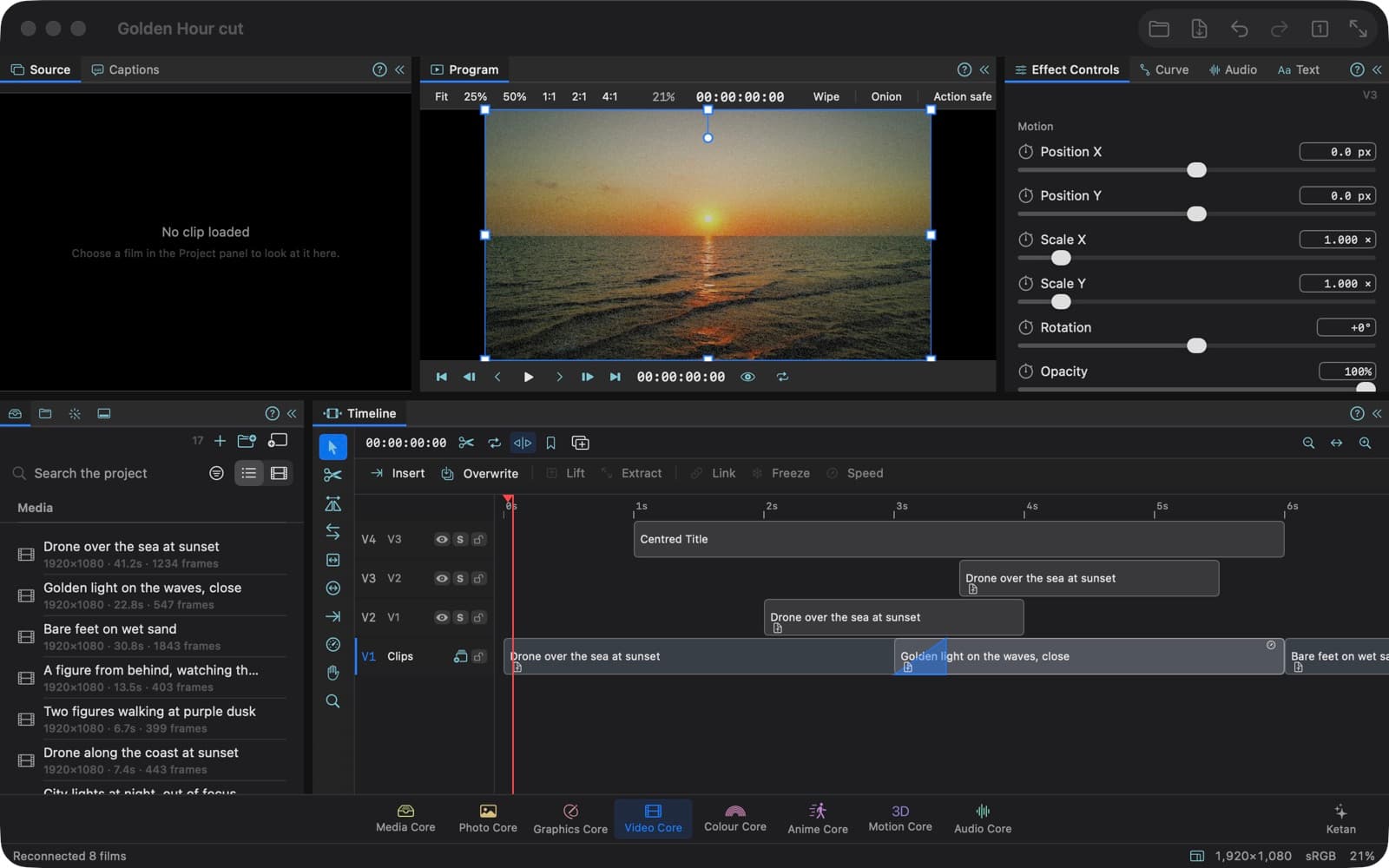Select the arrow selection tool
Image resolution: width=1389 pixels, height=868 pixels.
(332, 447)
